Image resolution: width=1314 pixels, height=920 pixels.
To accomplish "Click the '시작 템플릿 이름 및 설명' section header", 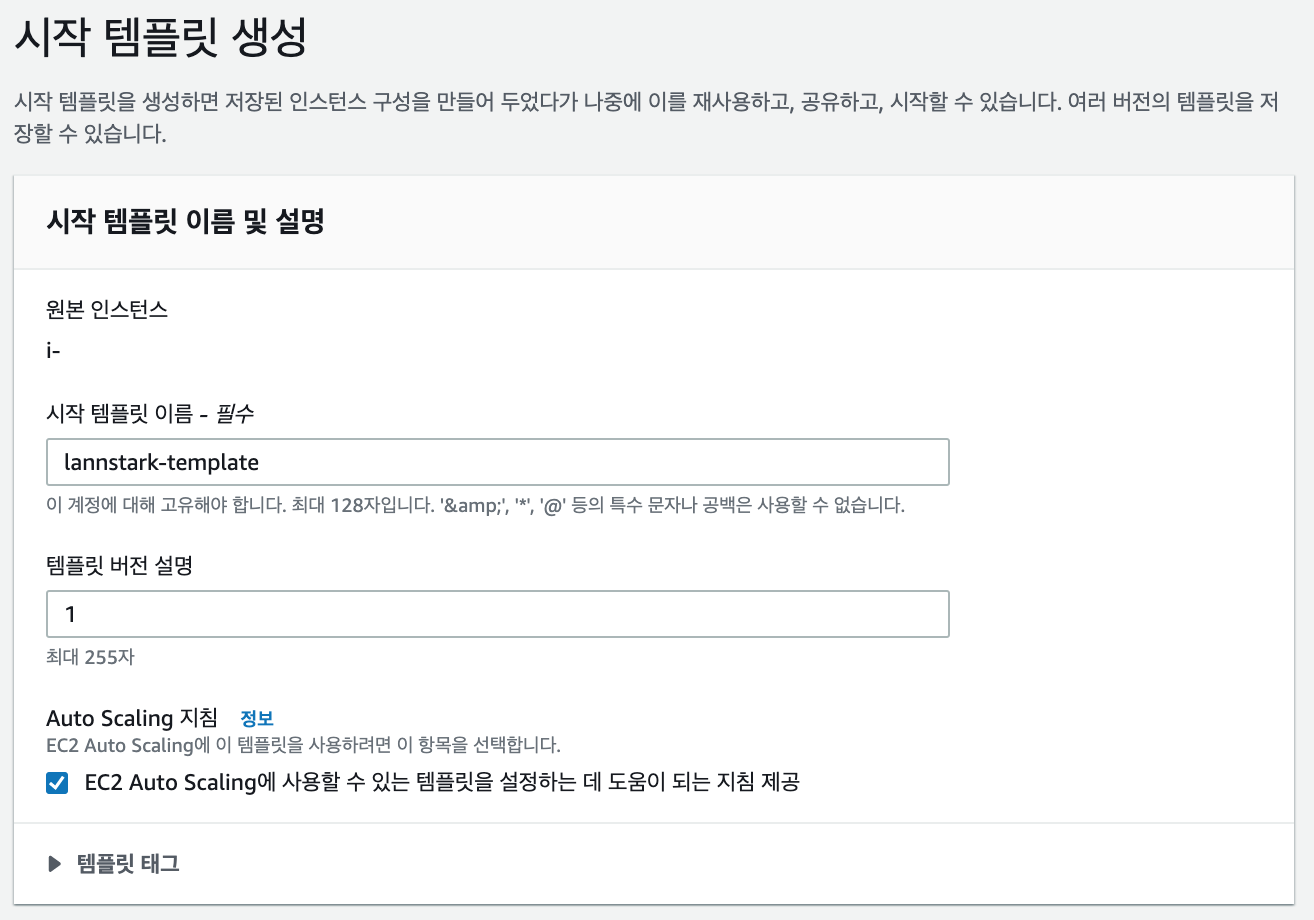I will tap(186, 222).
